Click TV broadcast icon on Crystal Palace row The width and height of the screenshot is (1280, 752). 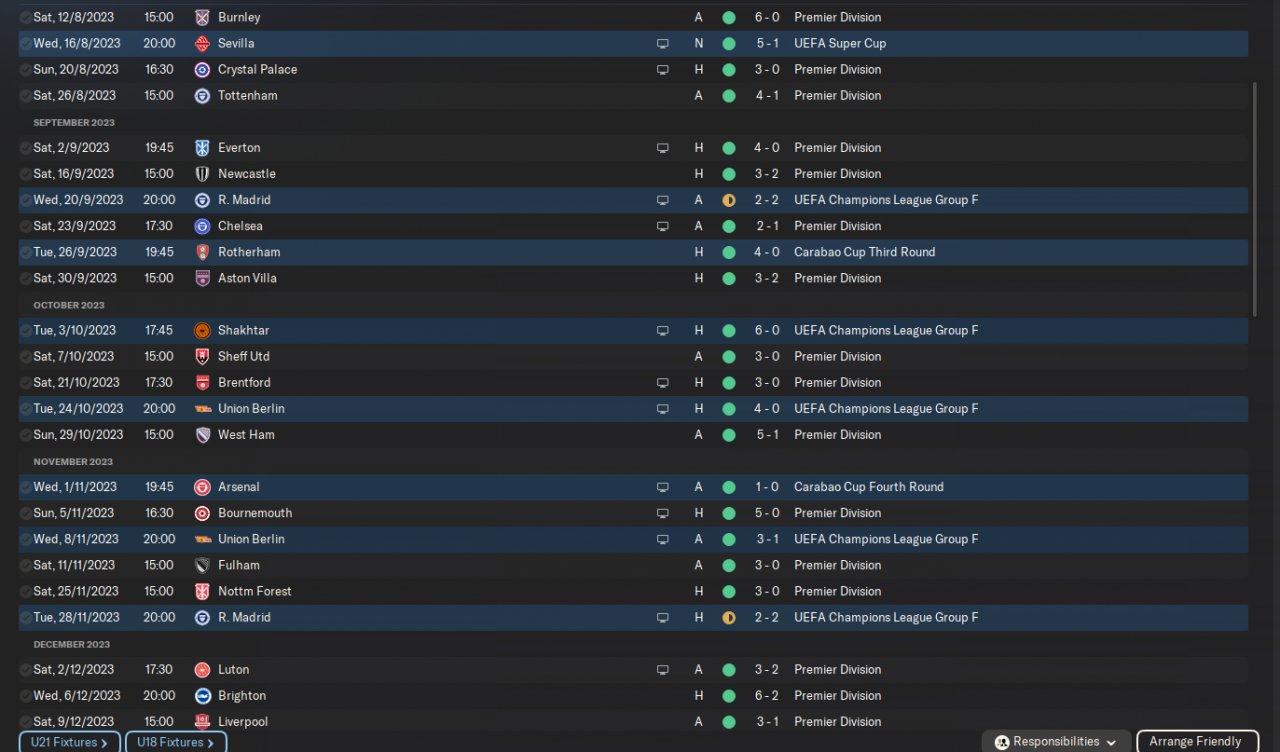(x=662, y=70)
